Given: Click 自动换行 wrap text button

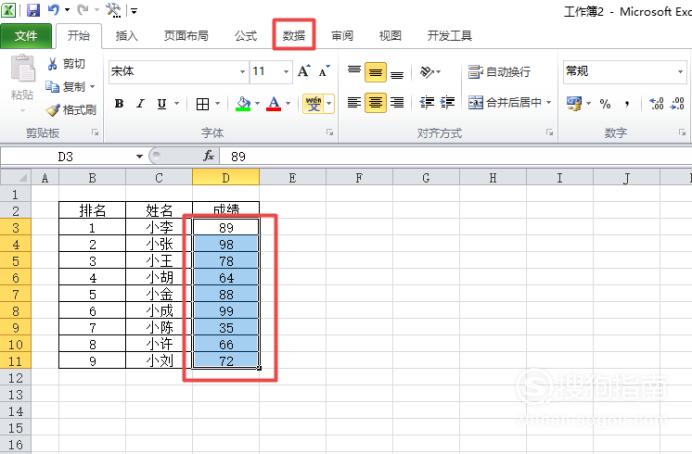Looking at the screenshot, I should (x=499, y=71).
